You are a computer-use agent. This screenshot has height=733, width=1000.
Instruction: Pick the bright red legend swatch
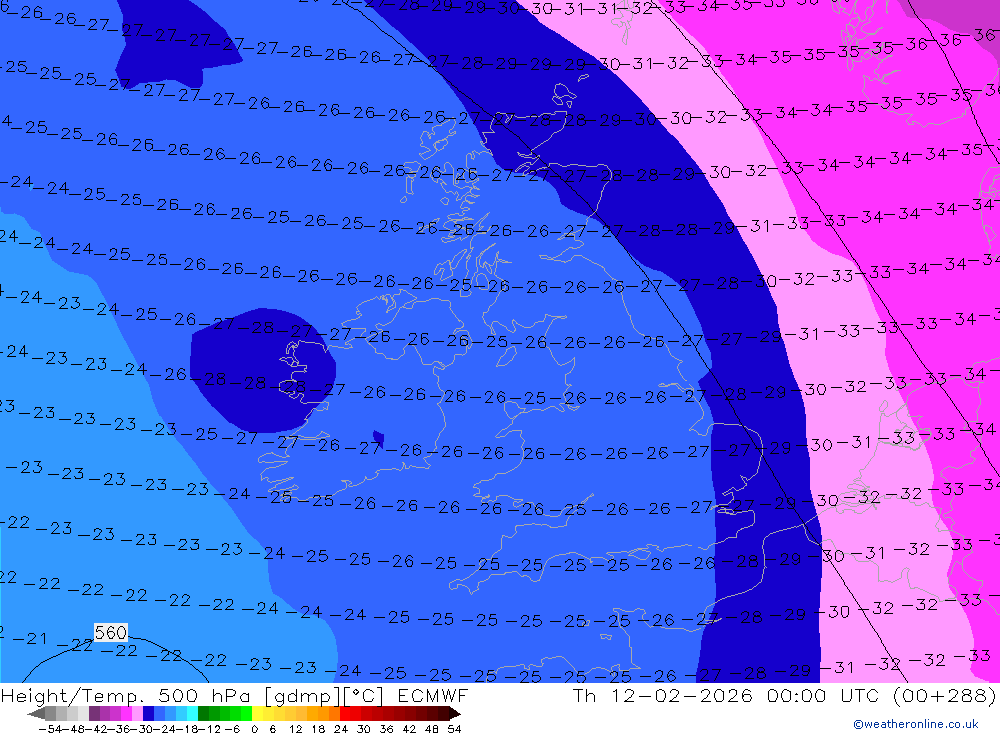345,713
